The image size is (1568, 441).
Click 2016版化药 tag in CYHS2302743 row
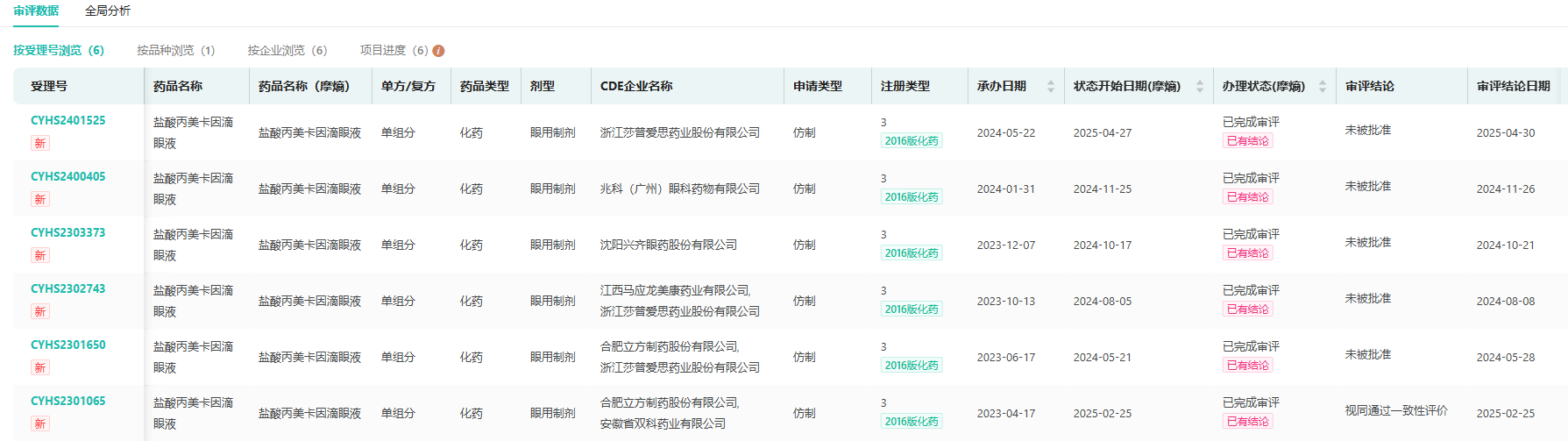tap(912, 309)
